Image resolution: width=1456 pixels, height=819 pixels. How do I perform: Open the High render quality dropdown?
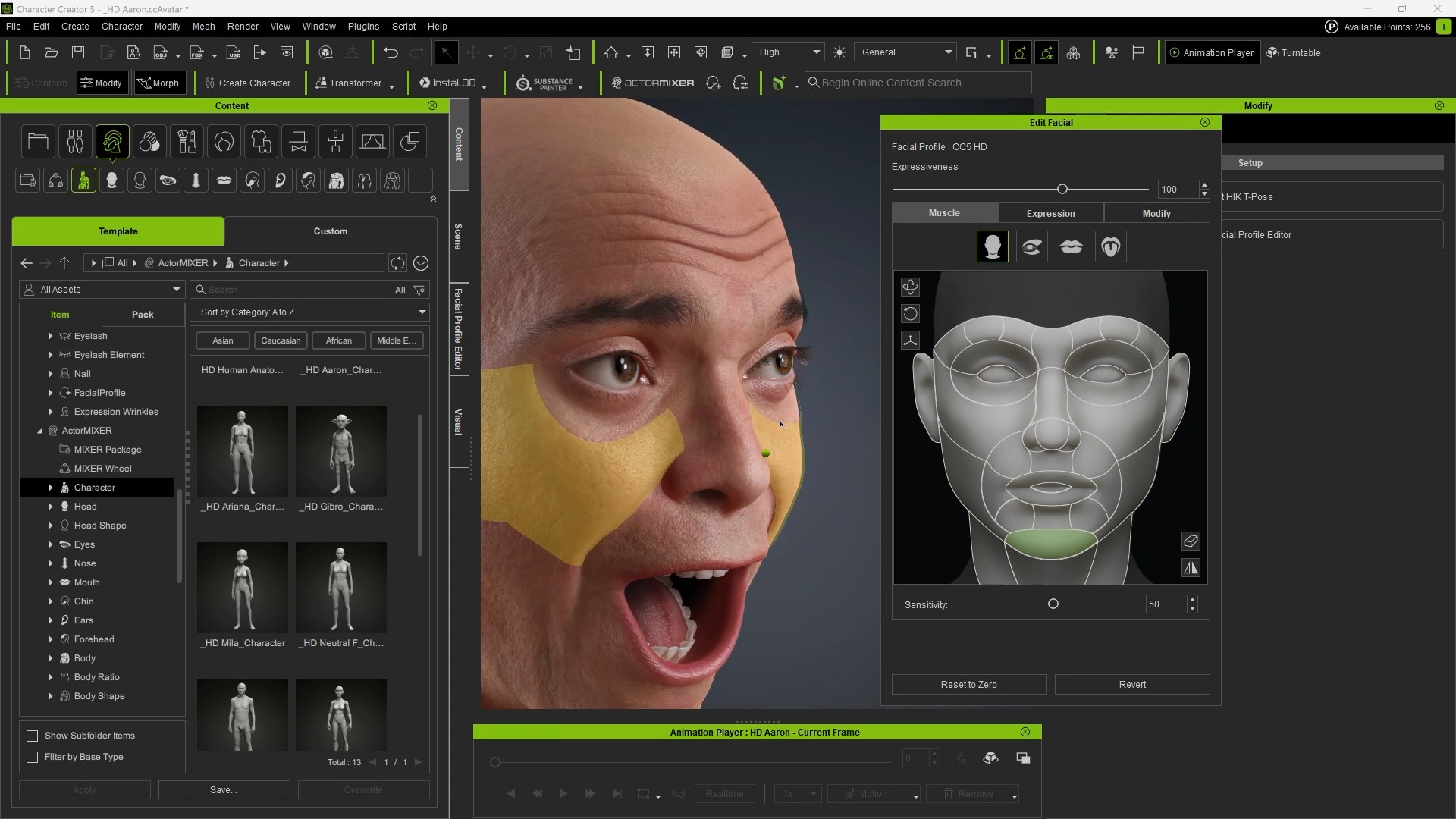click(x=789, y=52)
